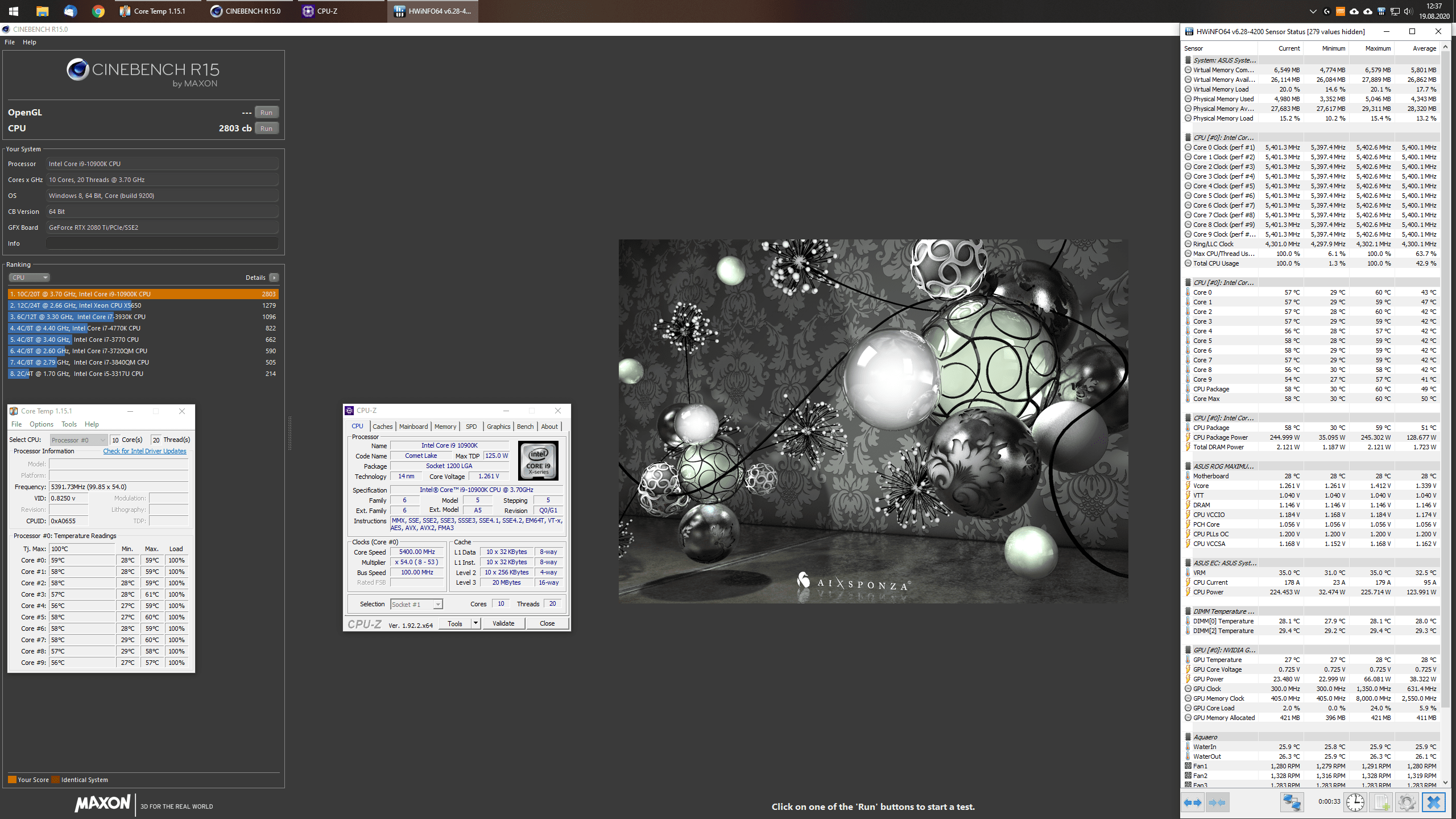
Task: Switch to CPU-Z SPD tab
Action: pyautogui.click(x=471, y=427)
